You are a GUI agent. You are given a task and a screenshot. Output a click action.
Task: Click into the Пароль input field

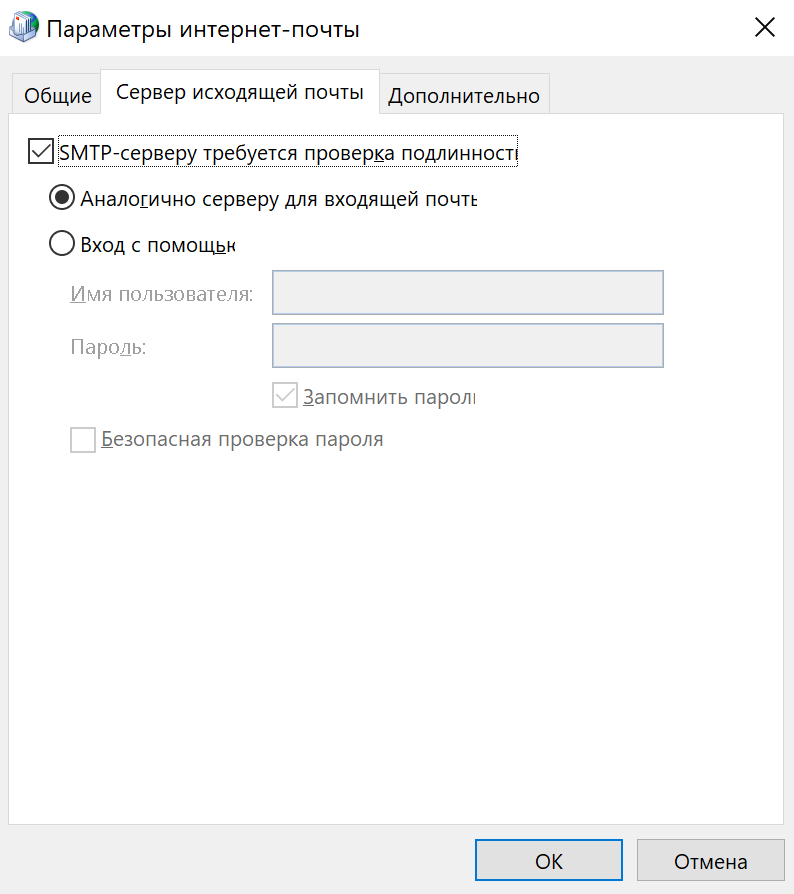(x=468, y=346)
